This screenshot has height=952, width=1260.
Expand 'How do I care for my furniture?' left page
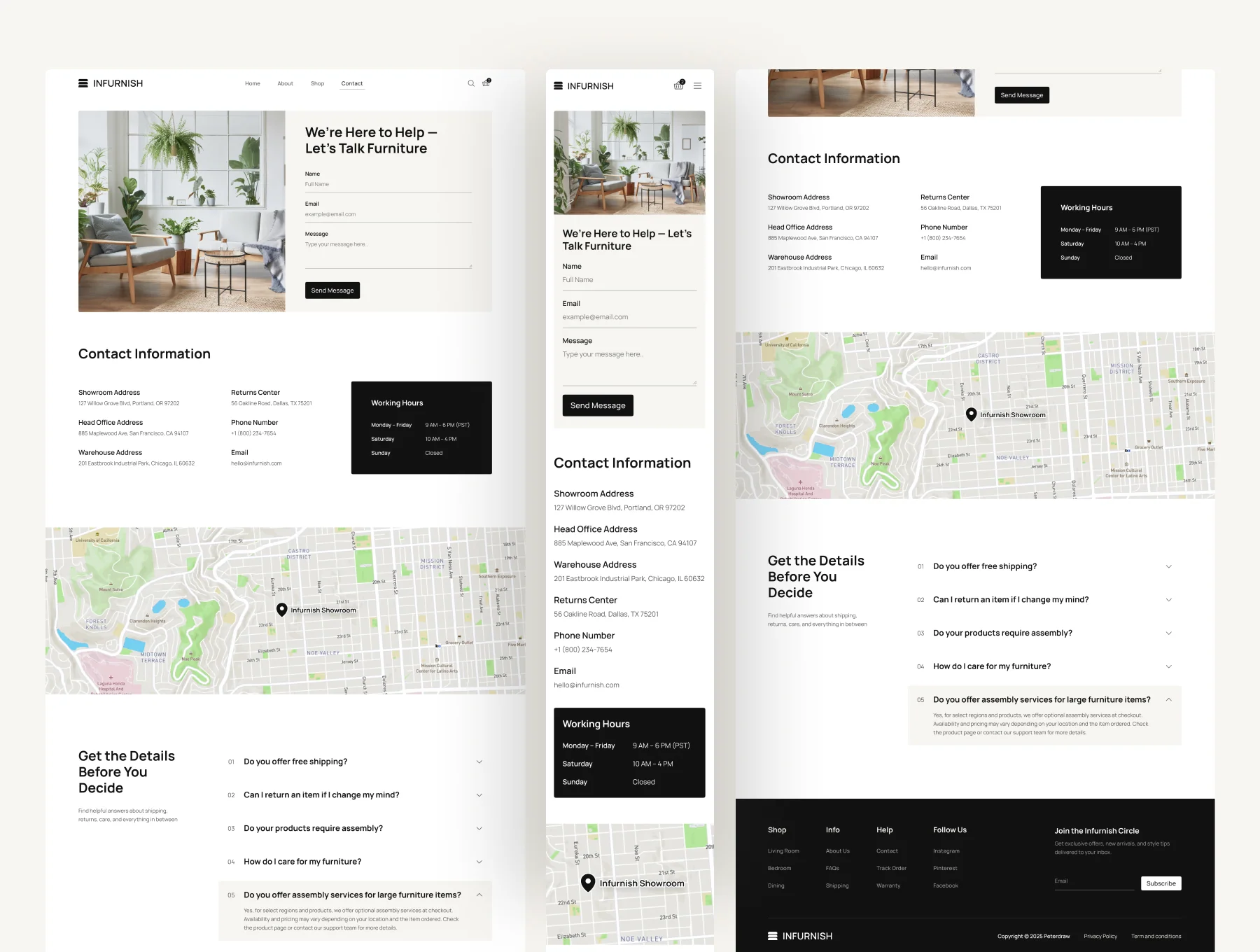355,862
